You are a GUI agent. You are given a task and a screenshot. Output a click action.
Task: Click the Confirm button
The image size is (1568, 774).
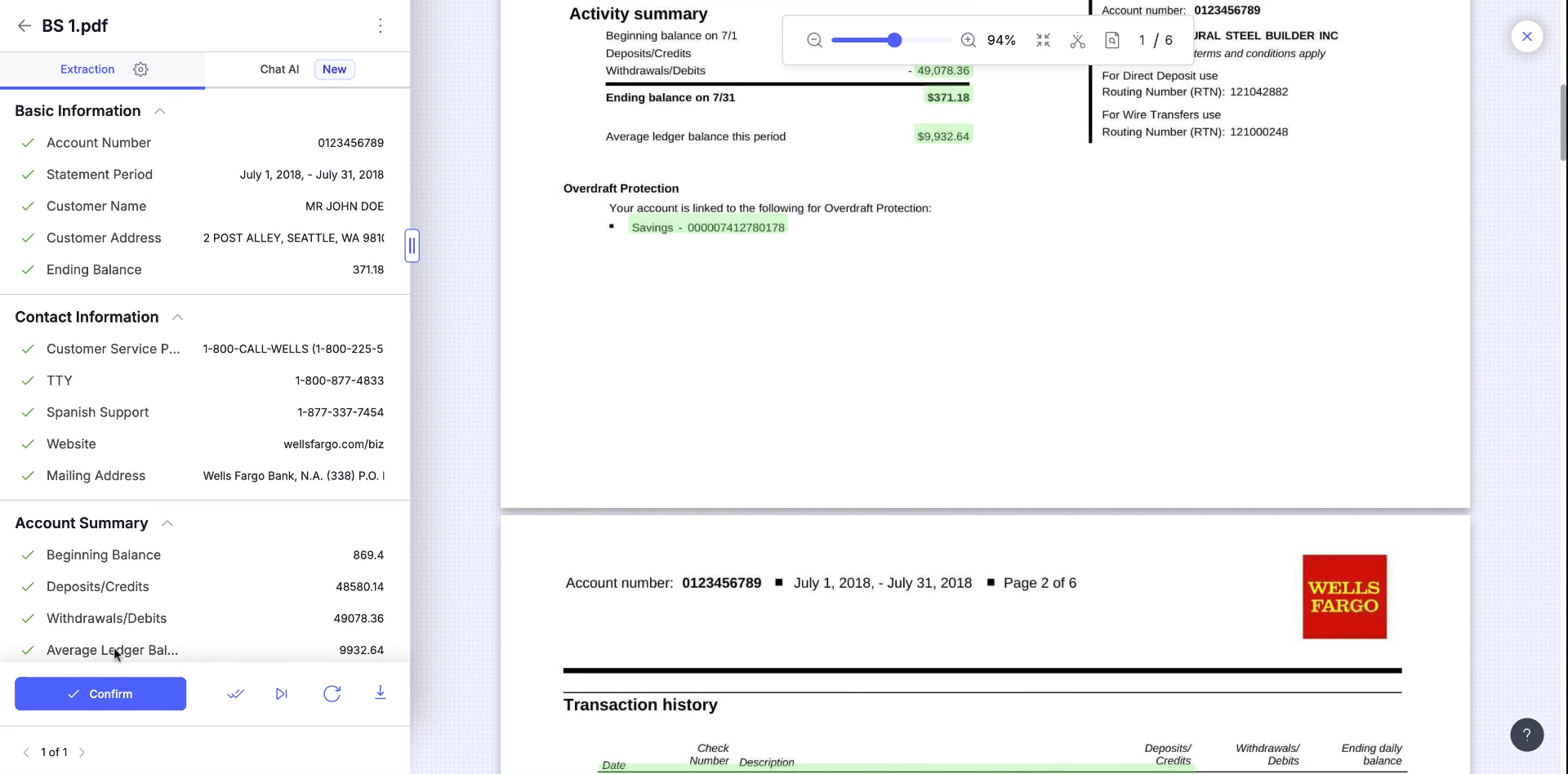[x=100, y=694]
